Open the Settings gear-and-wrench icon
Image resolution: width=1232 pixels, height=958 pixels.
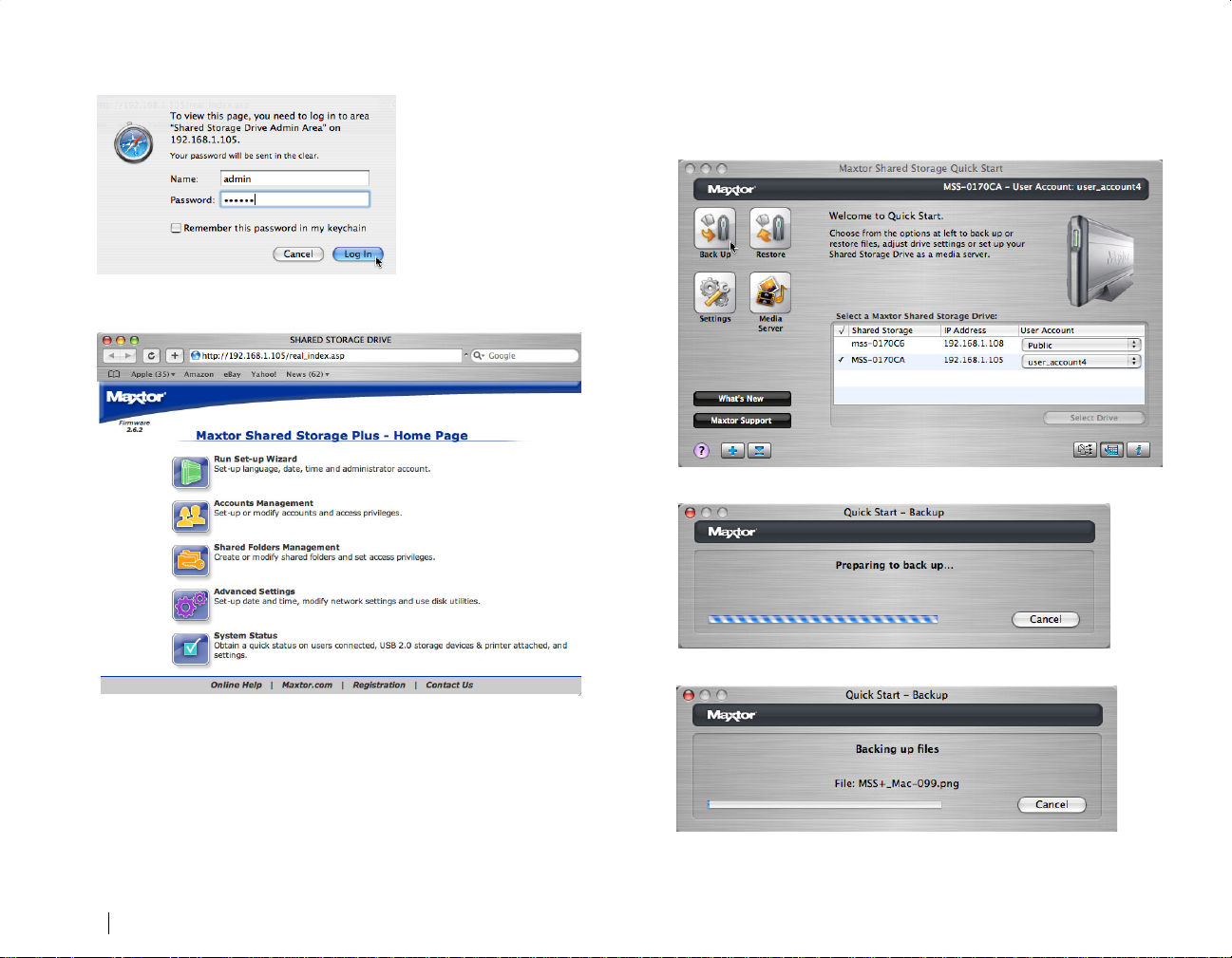(715, 293)
